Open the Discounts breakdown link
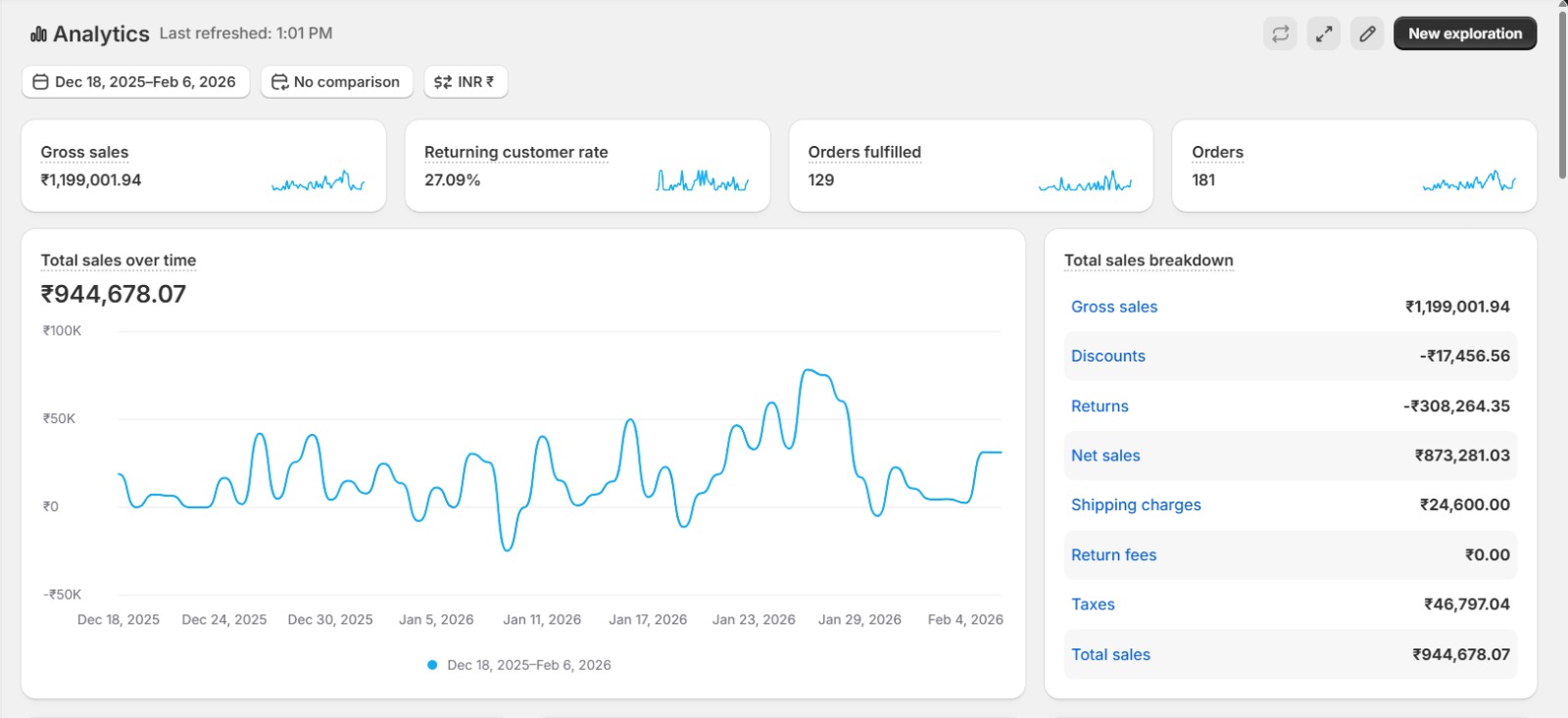 pyautogui.click(x=1107, y=357)
